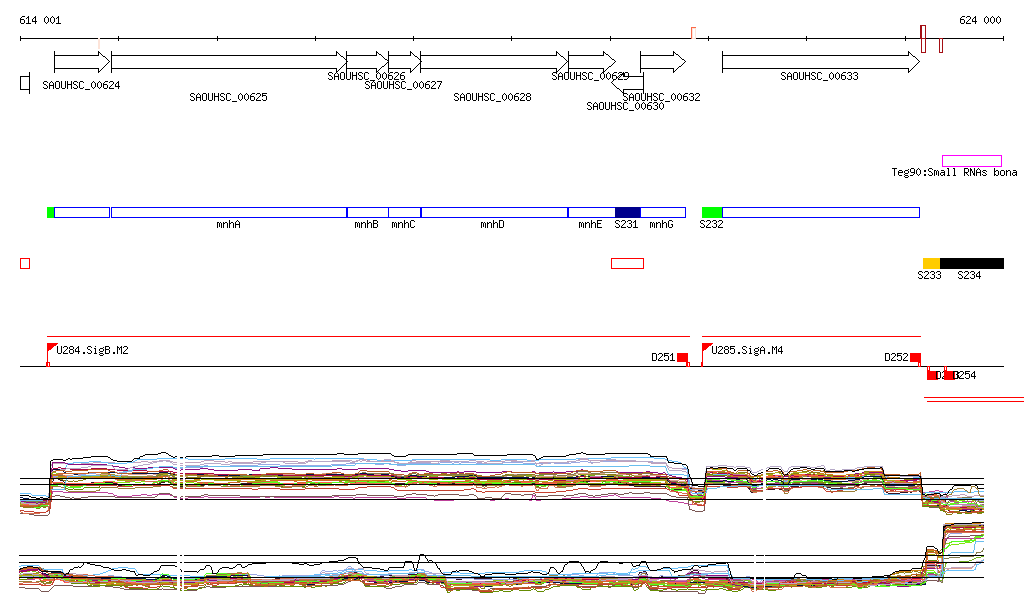Click the dark blue S231 segment
The width and height of the screenshot is (1024, 611).
(x=627, y=212)
